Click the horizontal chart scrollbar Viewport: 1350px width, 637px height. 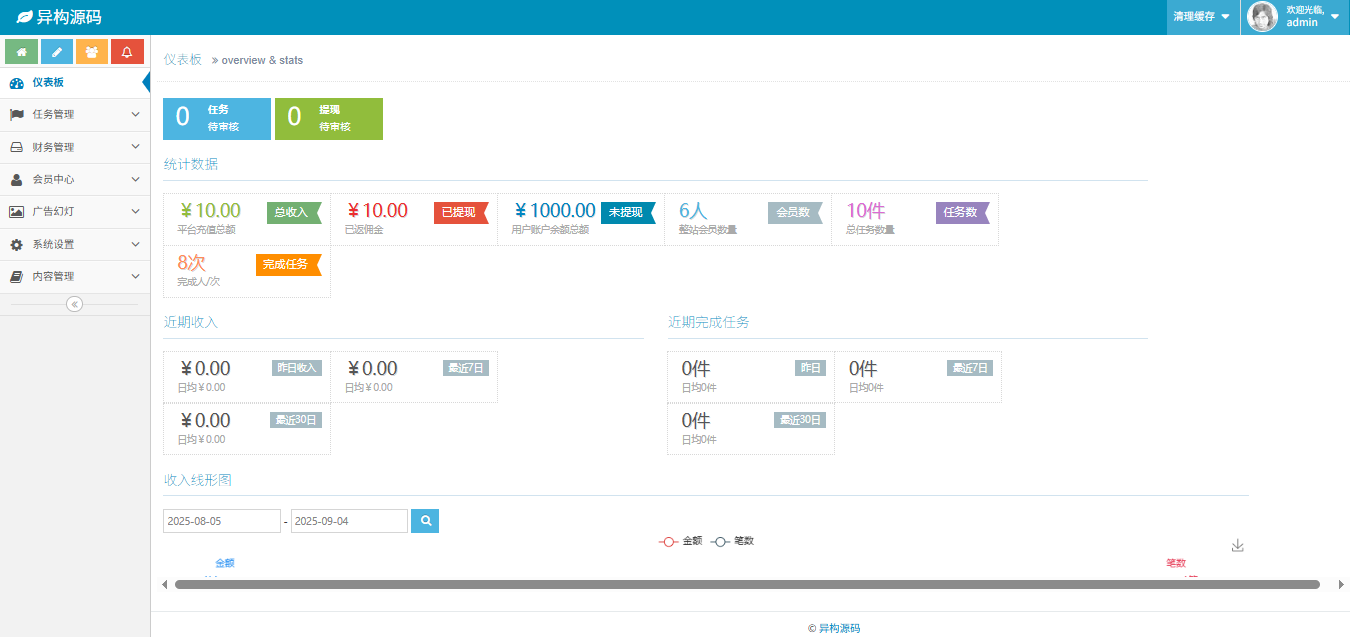click(x=746, y=584)
